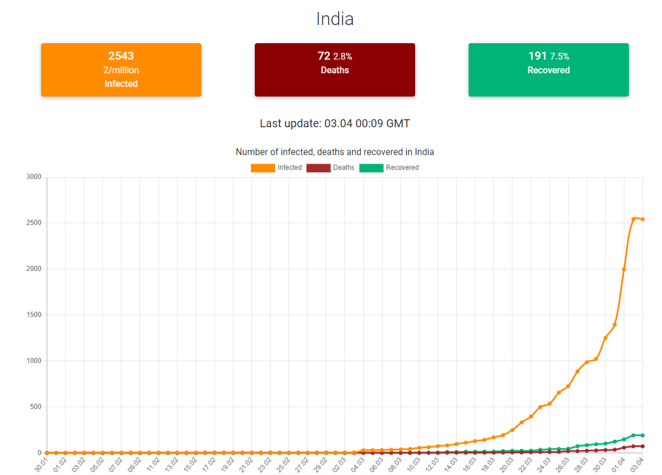Click the chart title about India

pyautogui.click(x=334, y=152)
